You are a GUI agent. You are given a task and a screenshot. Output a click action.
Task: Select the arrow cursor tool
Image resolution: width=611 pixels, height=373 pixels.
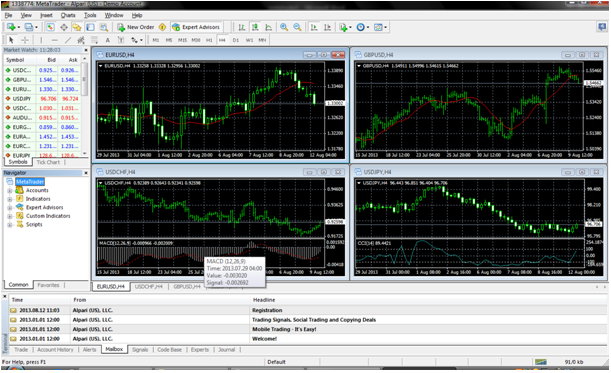pos(11,40)
